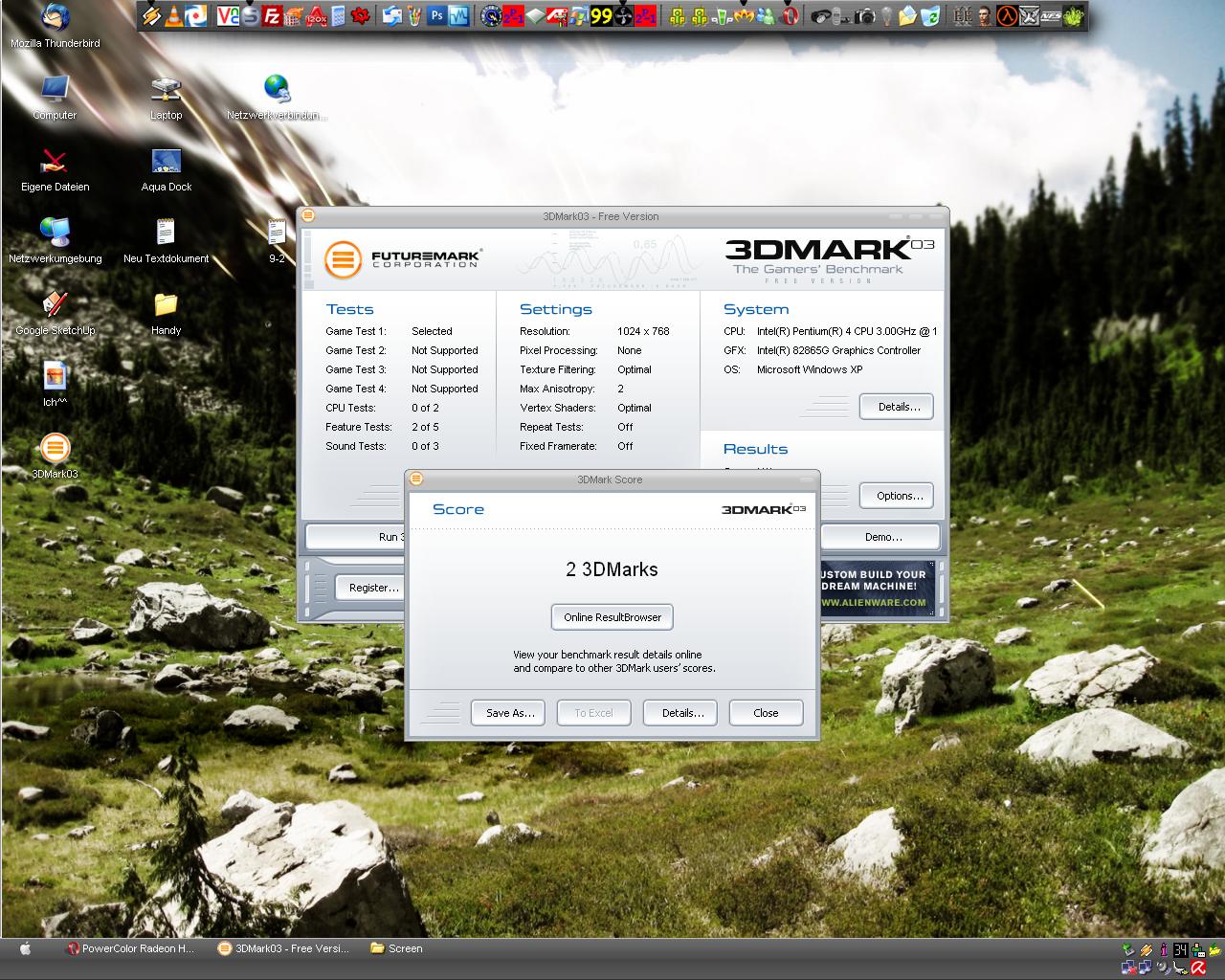The width and height of the screenshot is (1225, 980).
Task: Launch Photoshop from the dock
Action: 436,16
